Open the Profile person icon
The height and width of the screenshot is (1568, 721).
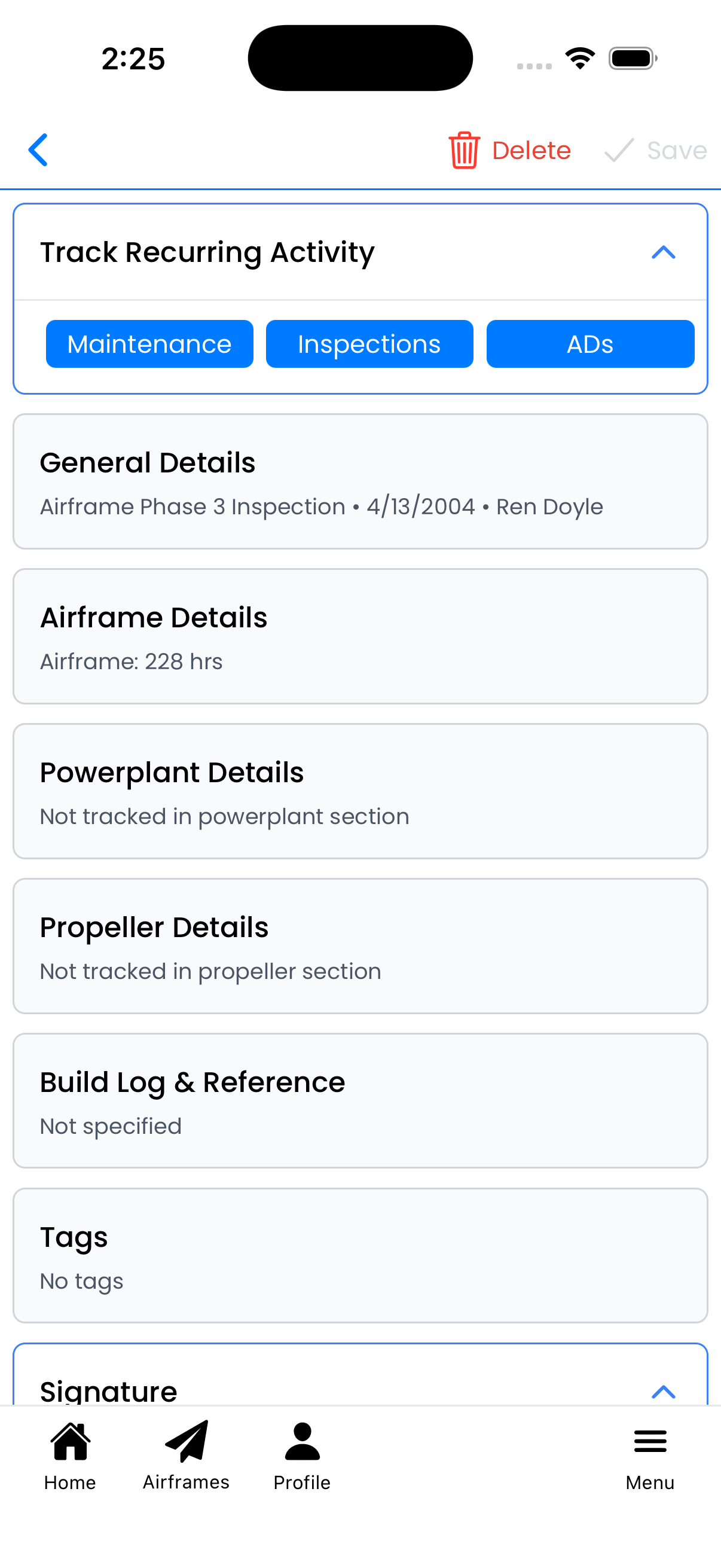pos(302,1442)
